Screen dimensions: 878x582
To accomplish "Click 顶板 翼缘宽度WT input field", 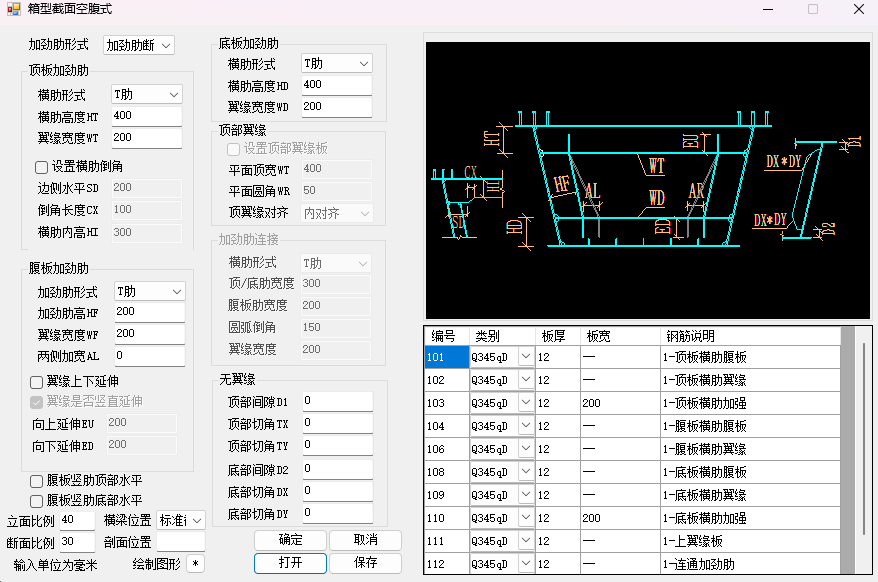I will coord(147,138).
